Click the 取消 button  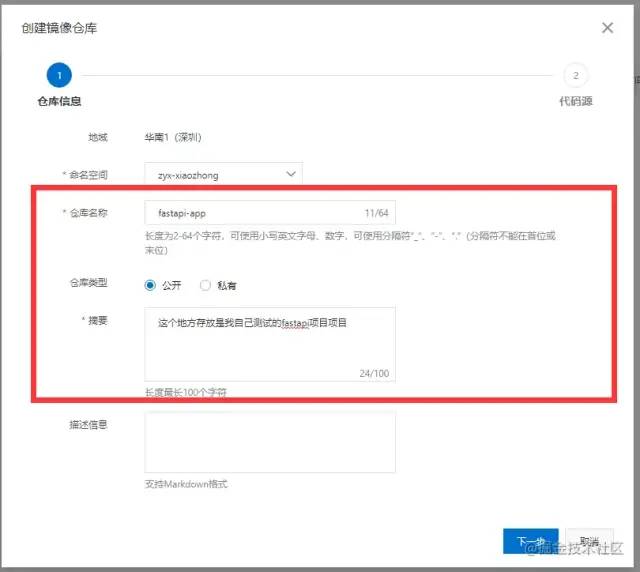pos(589,541)
